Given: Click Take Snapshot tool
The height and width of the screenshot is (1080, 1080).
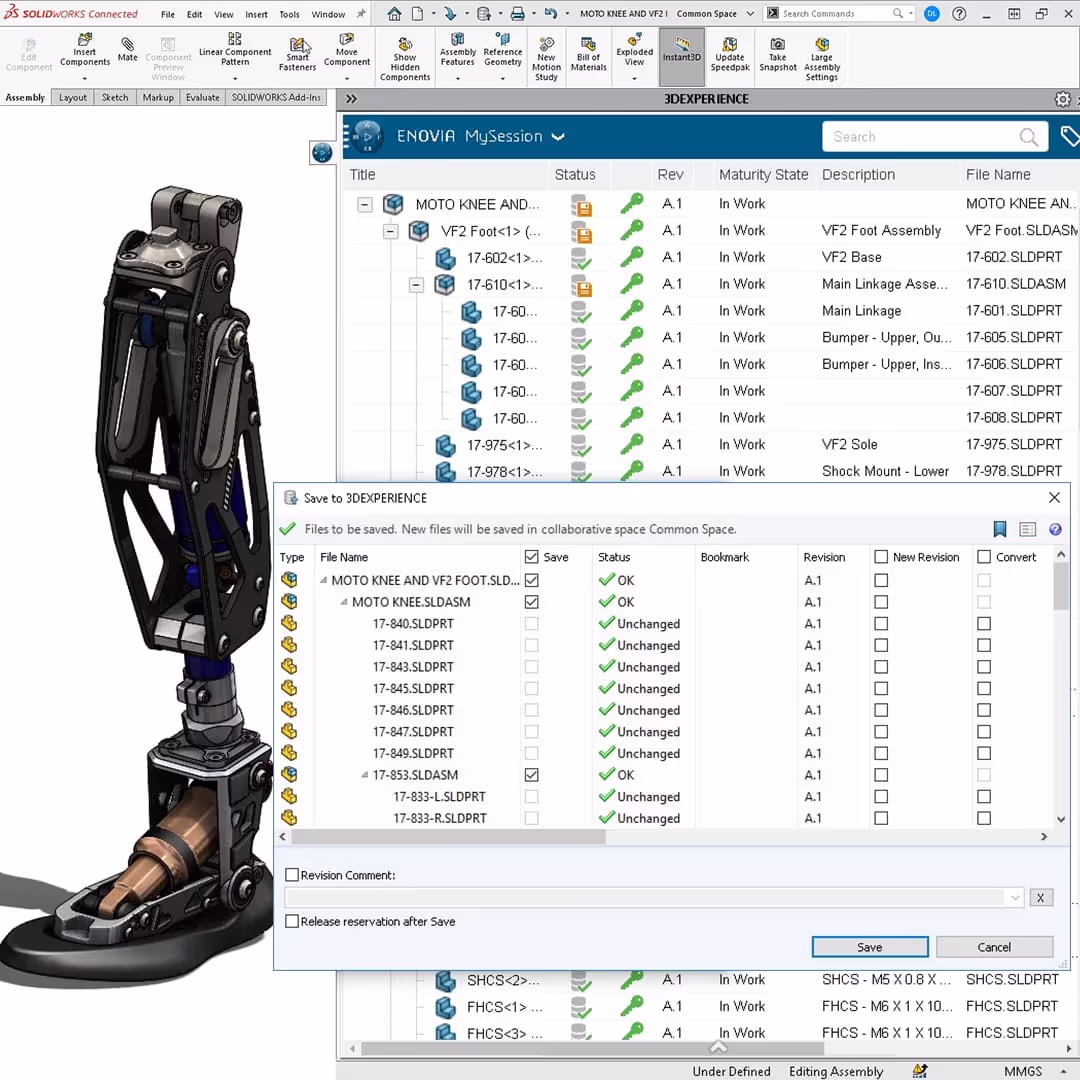Looking at the screenshot, I should [x=778, y=54].
